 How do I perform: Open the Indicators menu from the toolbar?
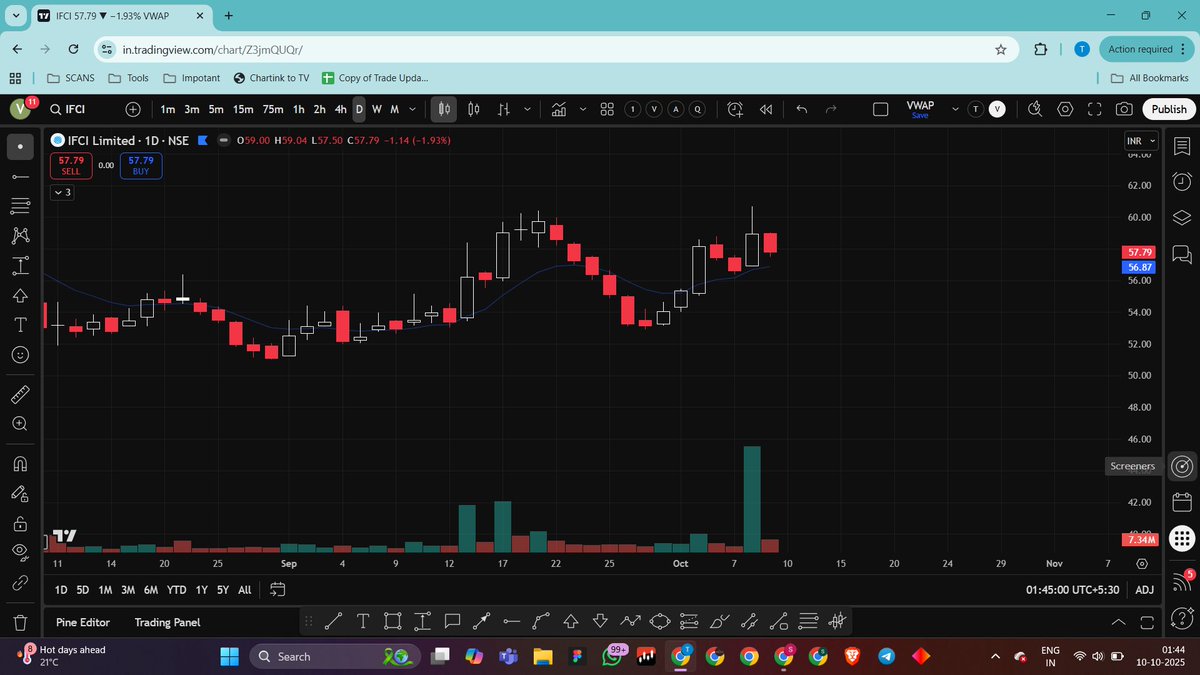(x=558, y=109)
